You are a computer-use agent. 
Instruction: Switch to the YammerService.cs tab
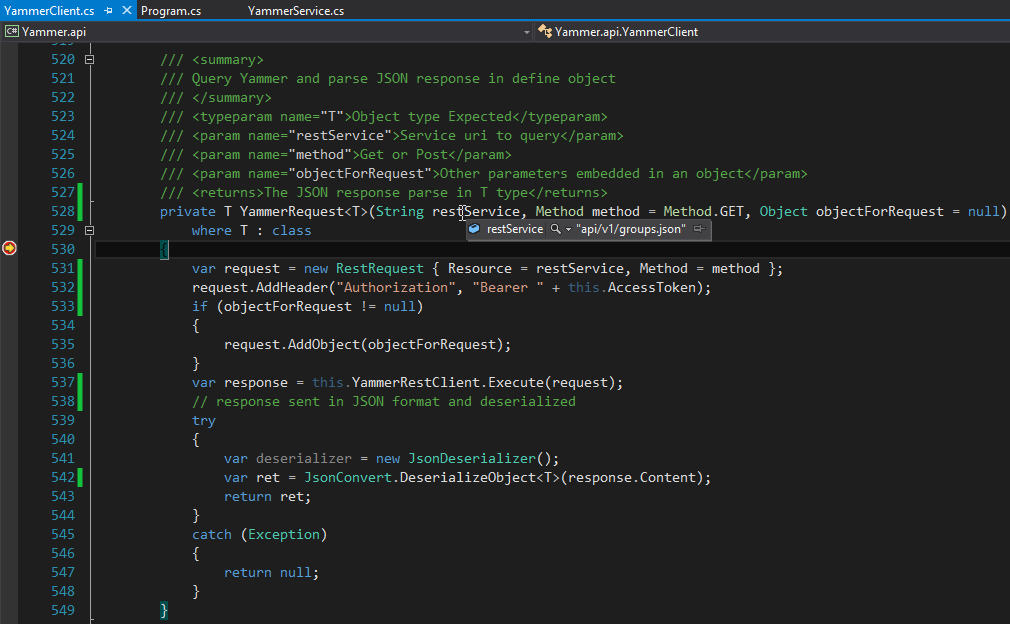pos(296,11)
